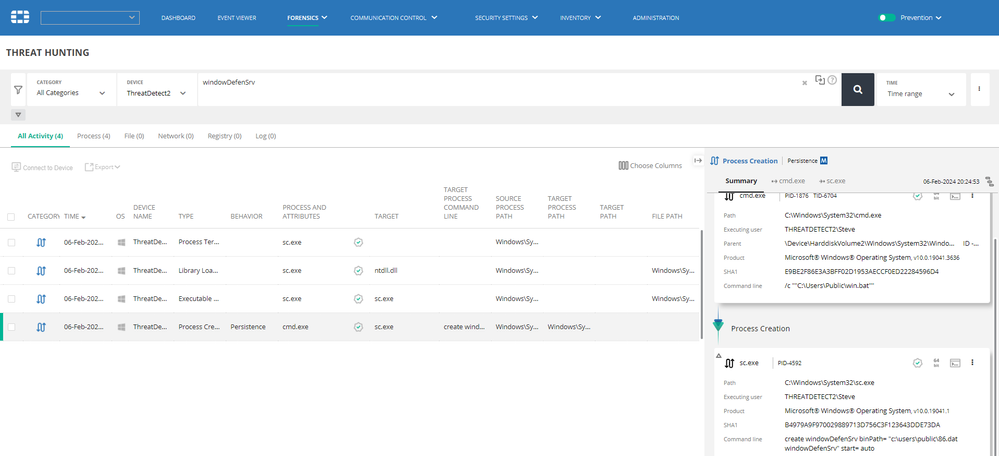Check the Process Creation row checkbox
Image resolution: width=999 pixels, height=456 pixels.
[x=11, y=326]
